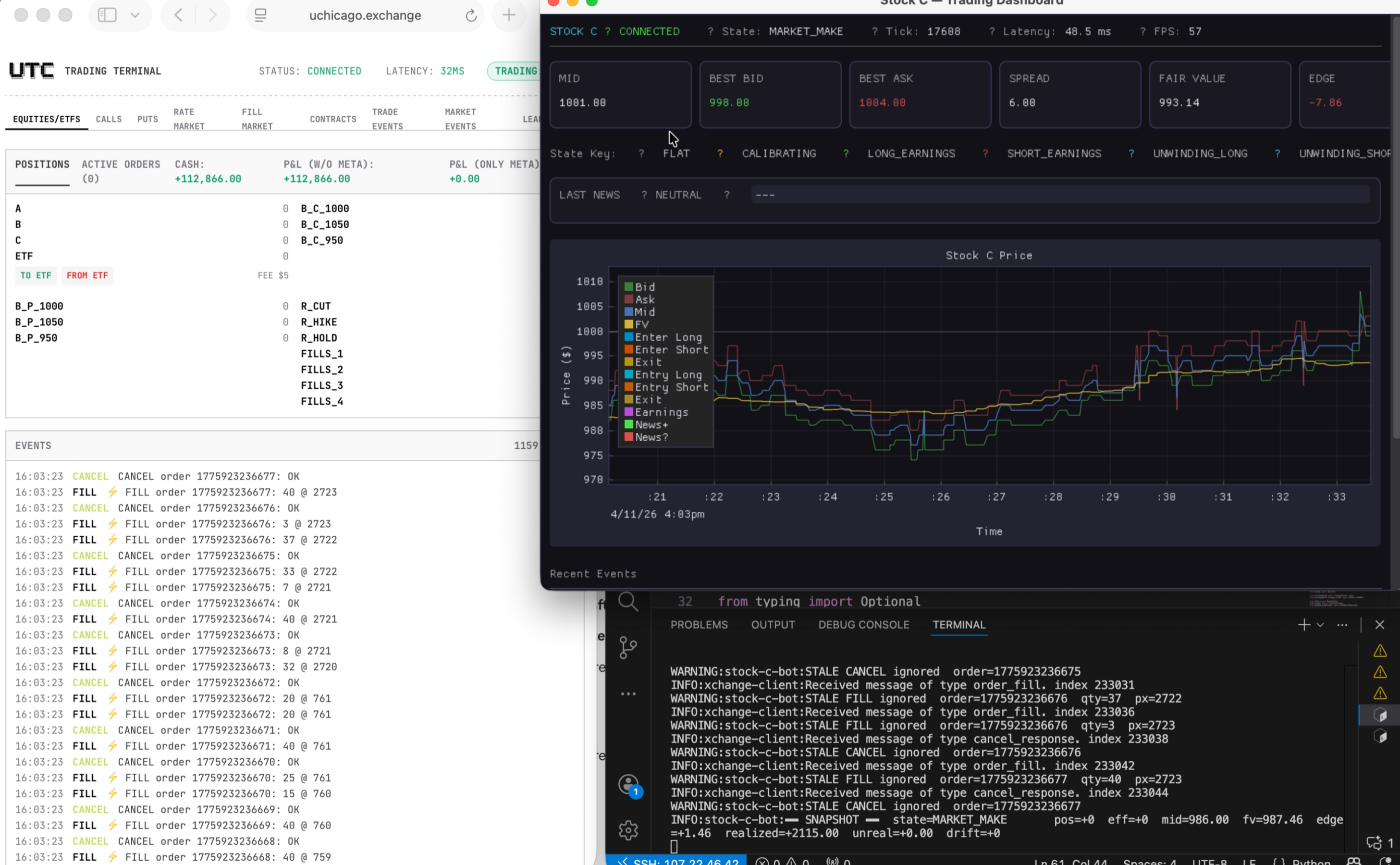1400x865 pixels.
Task: Click the Bid swatch in chart legend
Action: (x=628, y=287)
